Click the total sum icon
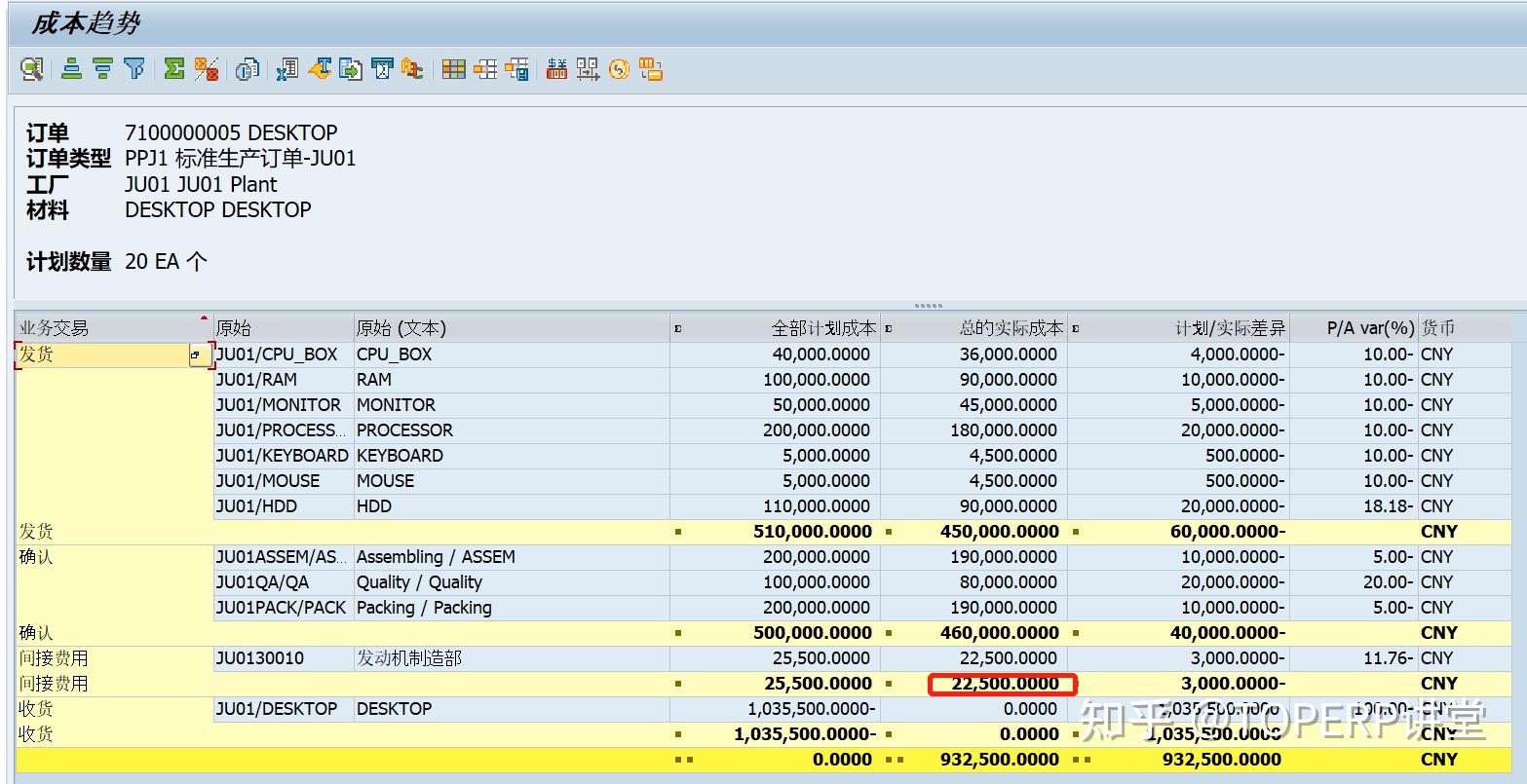 [172, 68]
